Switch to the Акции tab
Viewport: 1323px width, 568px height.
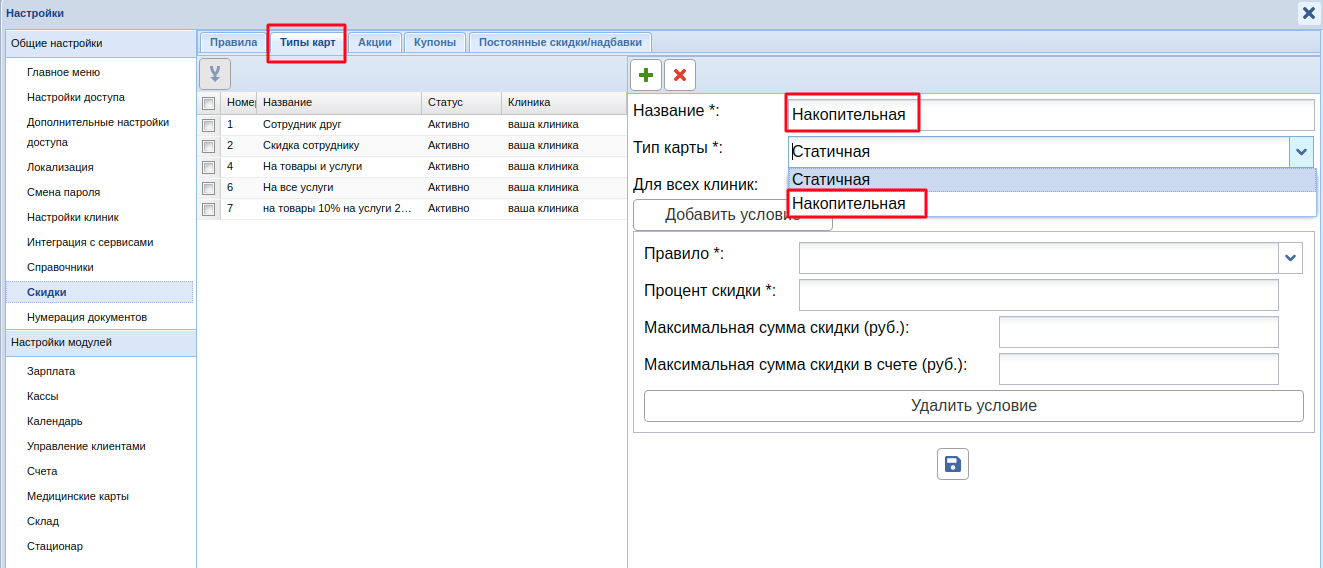tap(374, 42)
